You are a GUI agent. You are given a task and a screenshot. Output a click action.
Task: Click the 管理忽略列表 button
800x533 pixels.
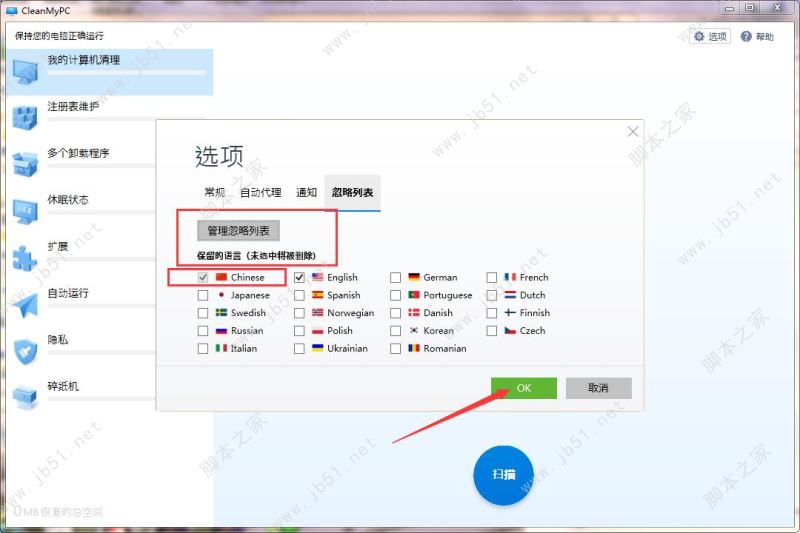pos(238,231)
